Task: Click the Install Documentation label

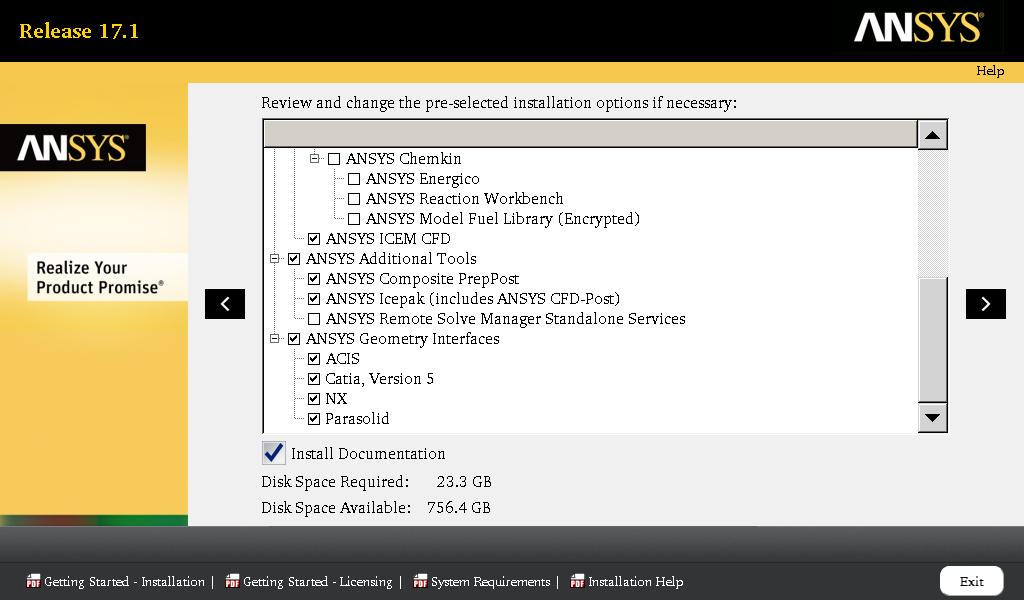Action: (x=368, y=454)
